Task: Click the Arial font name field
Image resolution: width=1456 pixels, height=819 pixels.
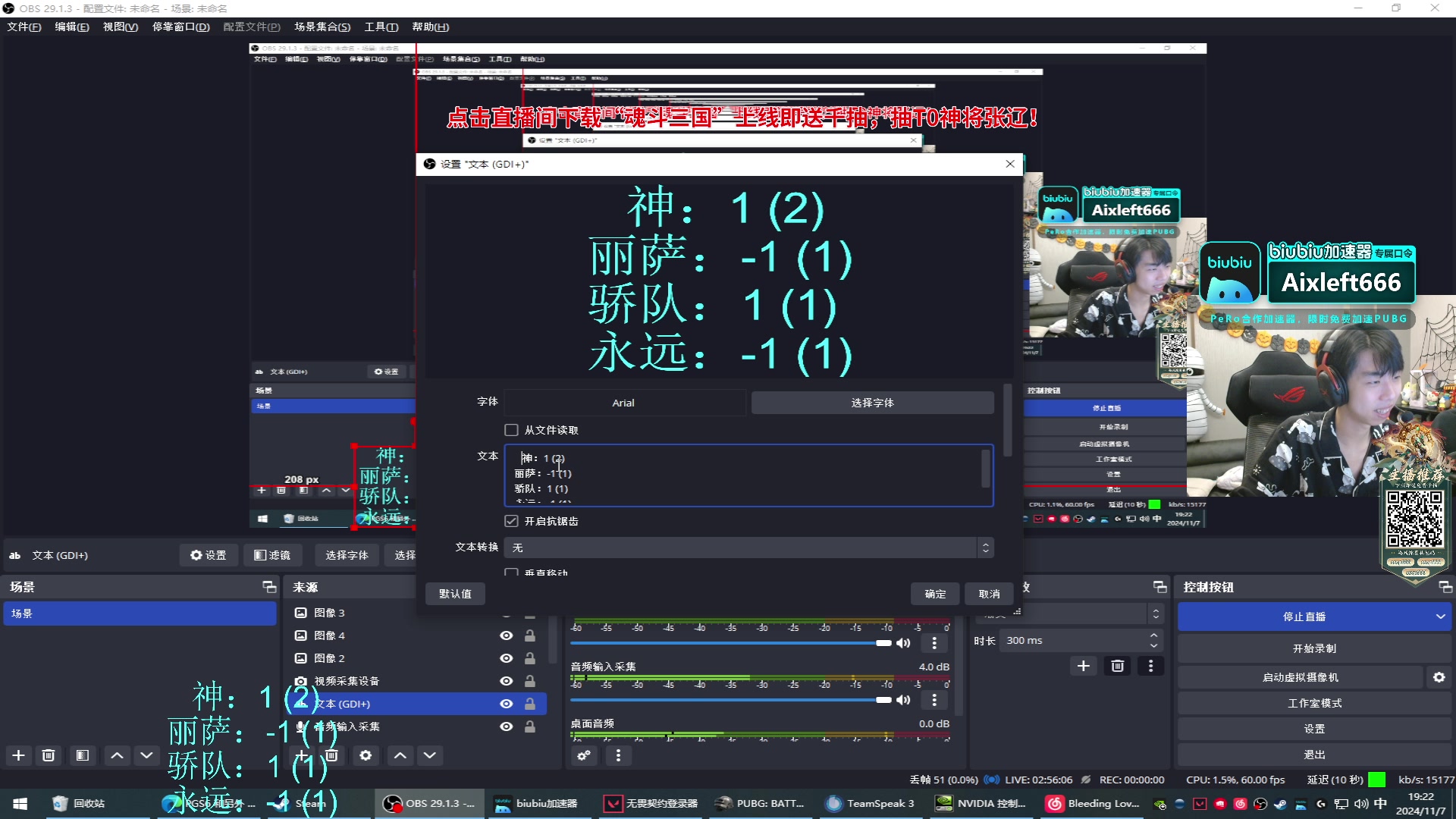Action: click(x=623, y=403)
